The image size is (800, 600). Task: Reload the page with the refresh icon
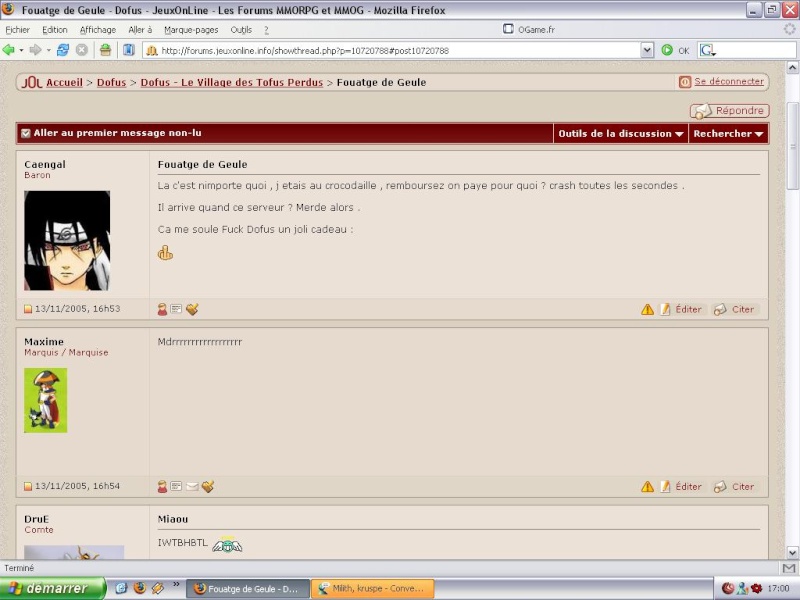pyautogui.click(x=63, y=50)
